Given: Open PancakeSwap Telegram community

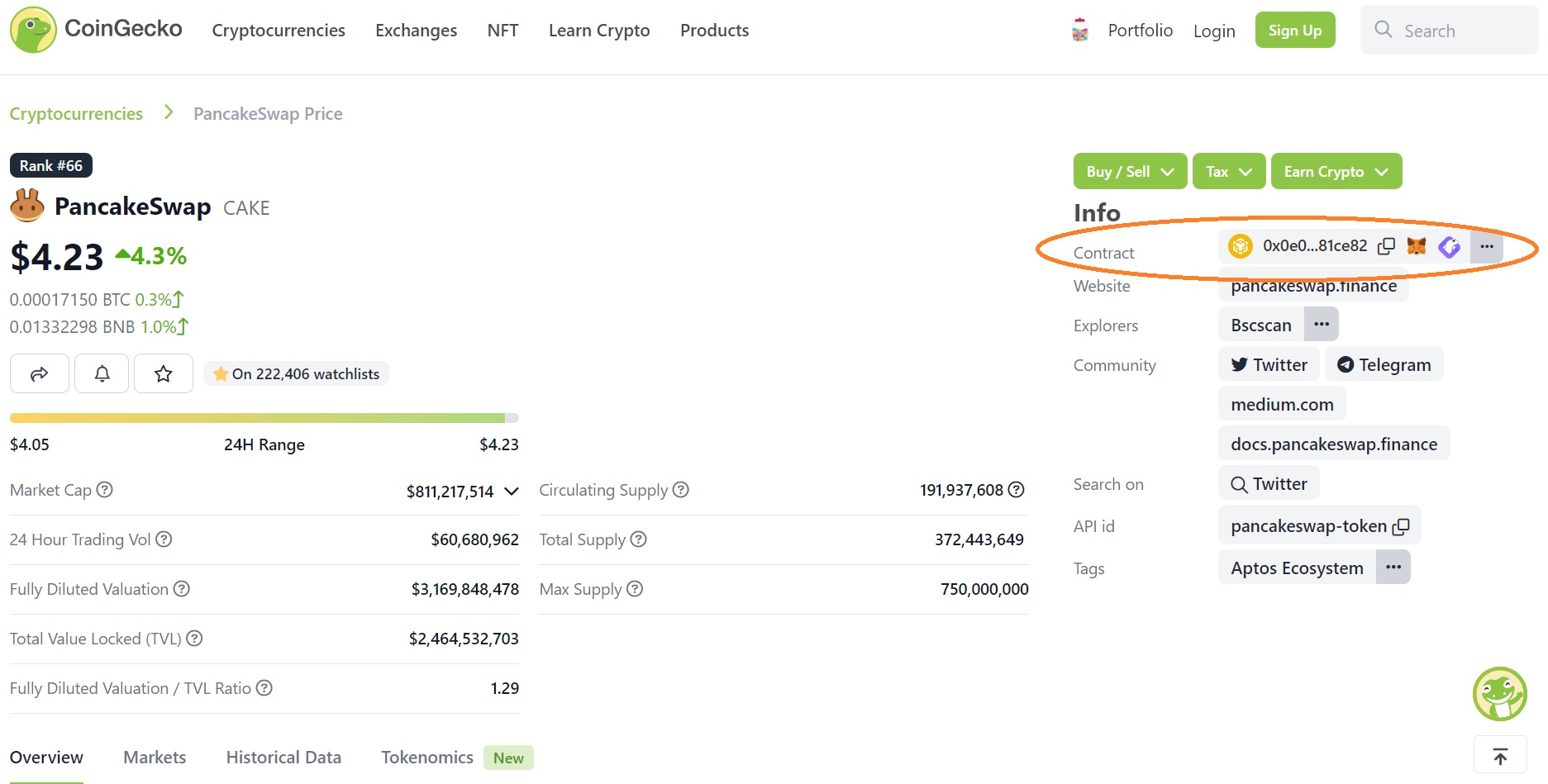Looking at the screenshot, I should pos(1384,363).
